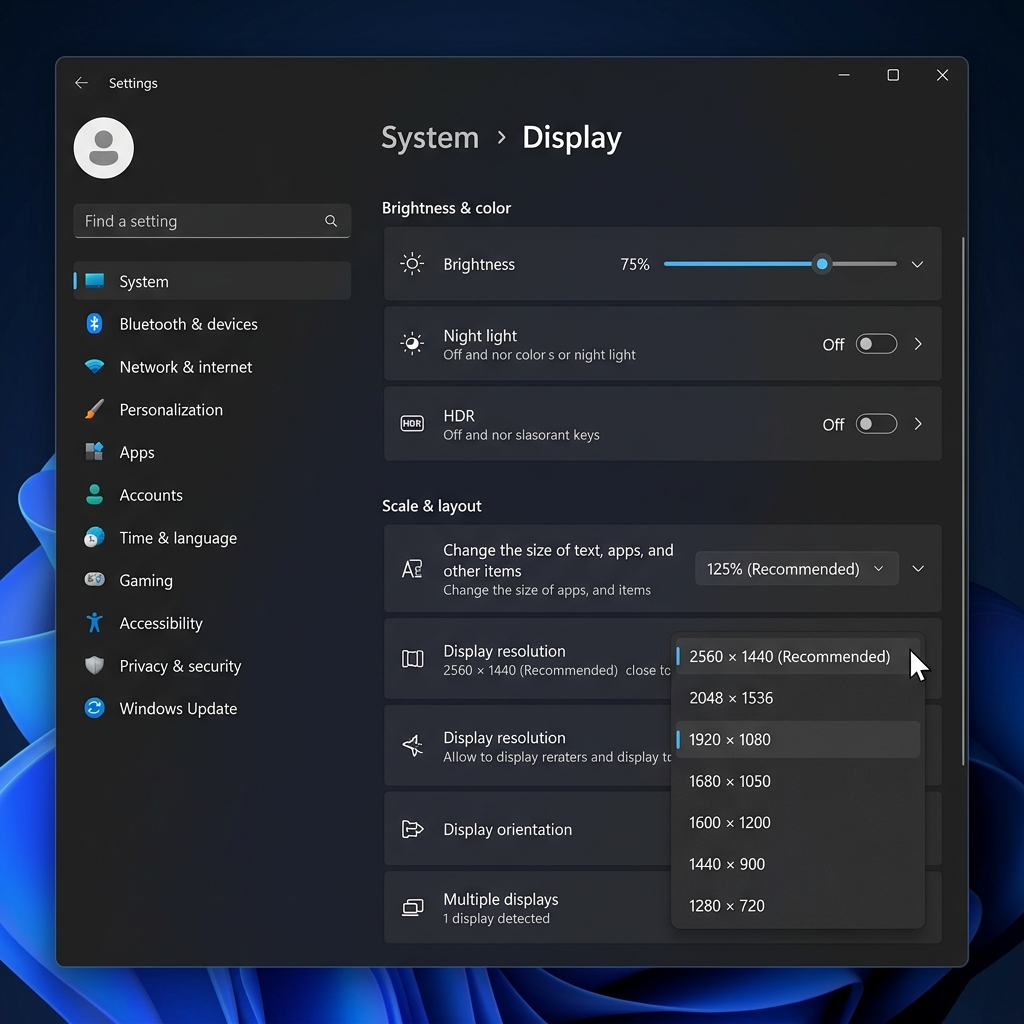Expand the Brightness options chevron
Viewport: 1024px width, 1024px height.
918,264
